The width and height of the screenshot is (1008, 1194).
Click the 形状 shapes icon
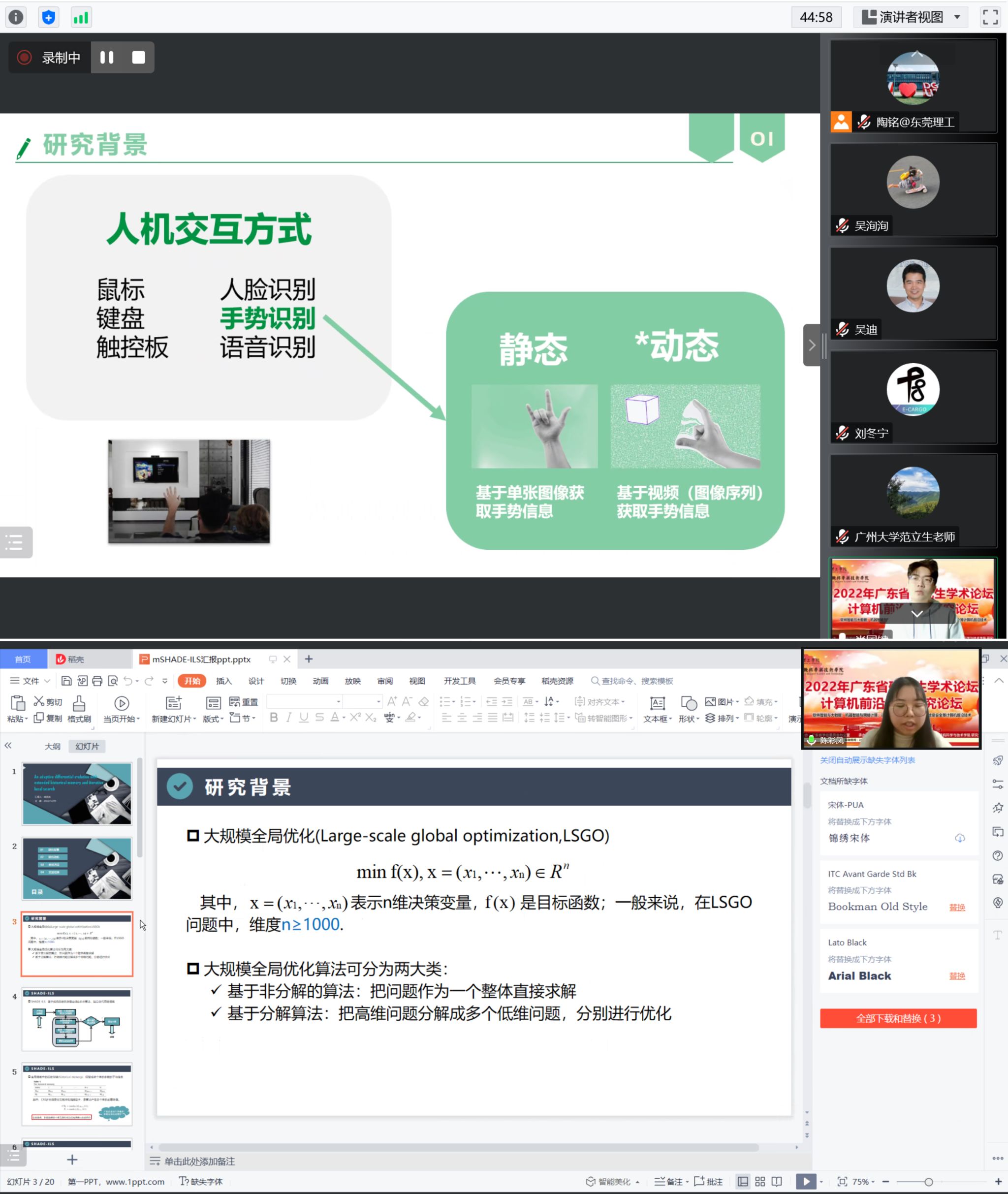689,703
